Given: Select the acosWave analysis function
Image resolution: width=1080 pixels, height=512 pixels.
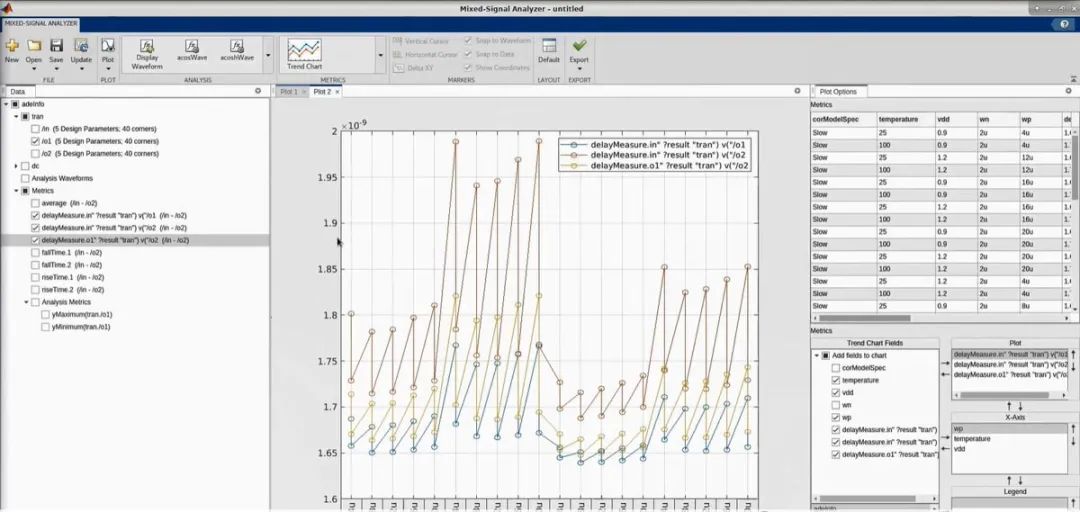Looking at the screenshot, I should pos(191,50).
